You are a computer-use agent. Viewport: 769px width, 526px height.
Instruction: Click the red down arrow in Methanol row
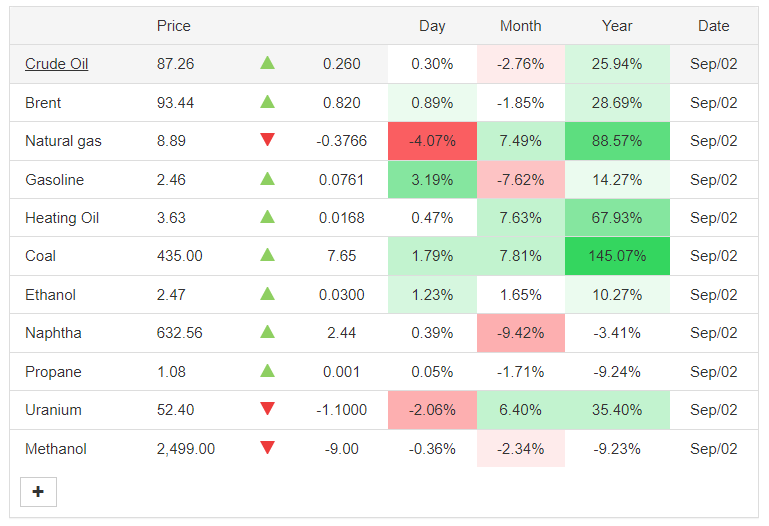pos(267,448)
